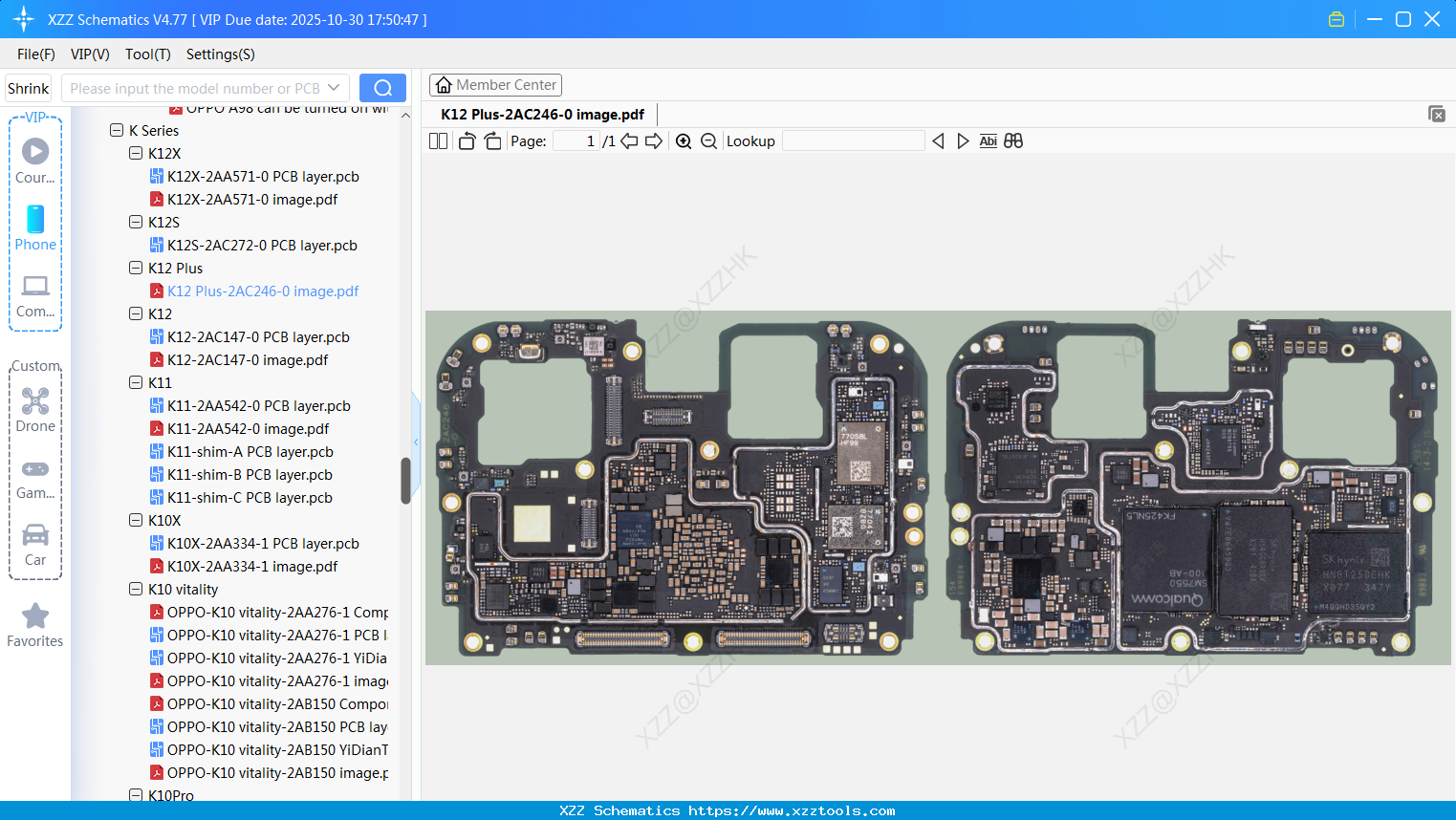
Task: Zoom out of the board image
Action: coord(708,140)
